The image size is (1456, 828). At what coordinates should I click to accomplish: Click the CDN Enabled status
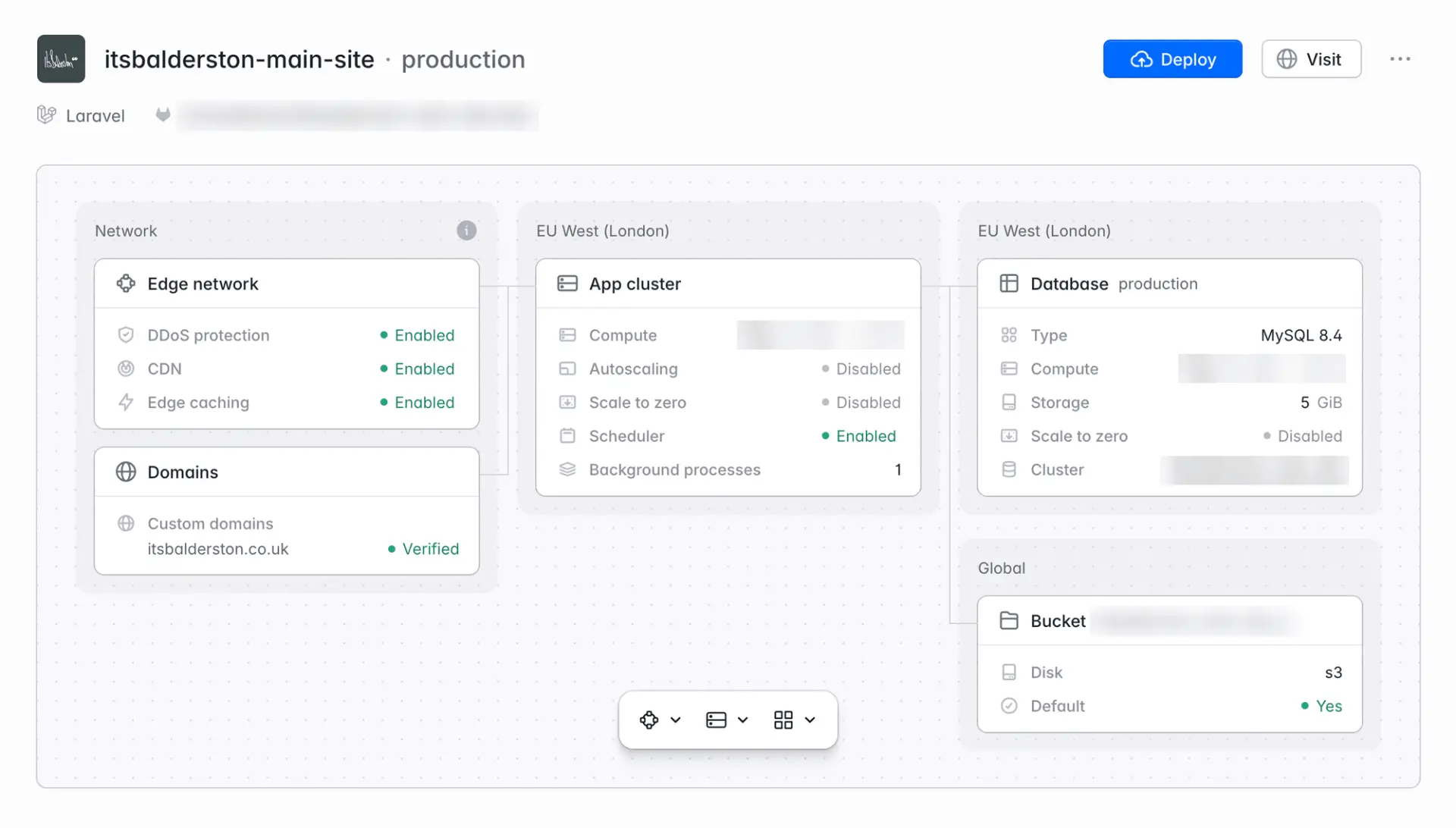[x=417, y=369]
